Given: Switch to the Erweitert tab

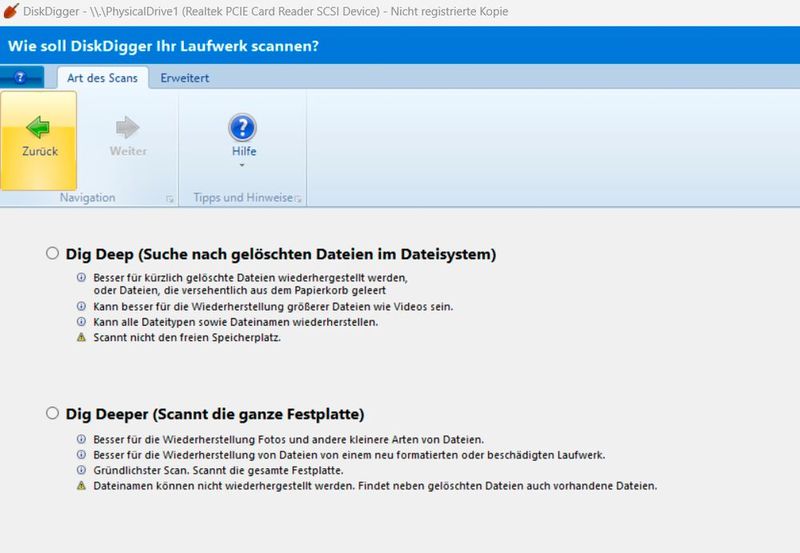Looking at the screenshot, I should pyautogui.click(x=185, y=78).
